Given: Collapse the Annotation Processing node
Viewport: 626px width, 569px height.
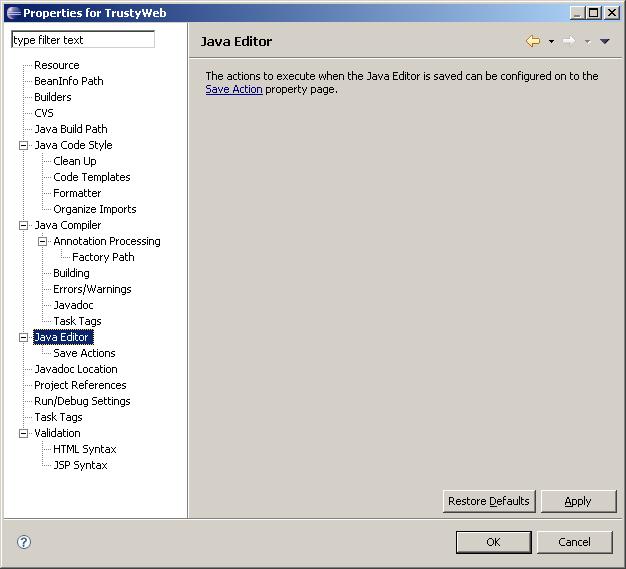Looking at the screenshot, I should [42, 242].
